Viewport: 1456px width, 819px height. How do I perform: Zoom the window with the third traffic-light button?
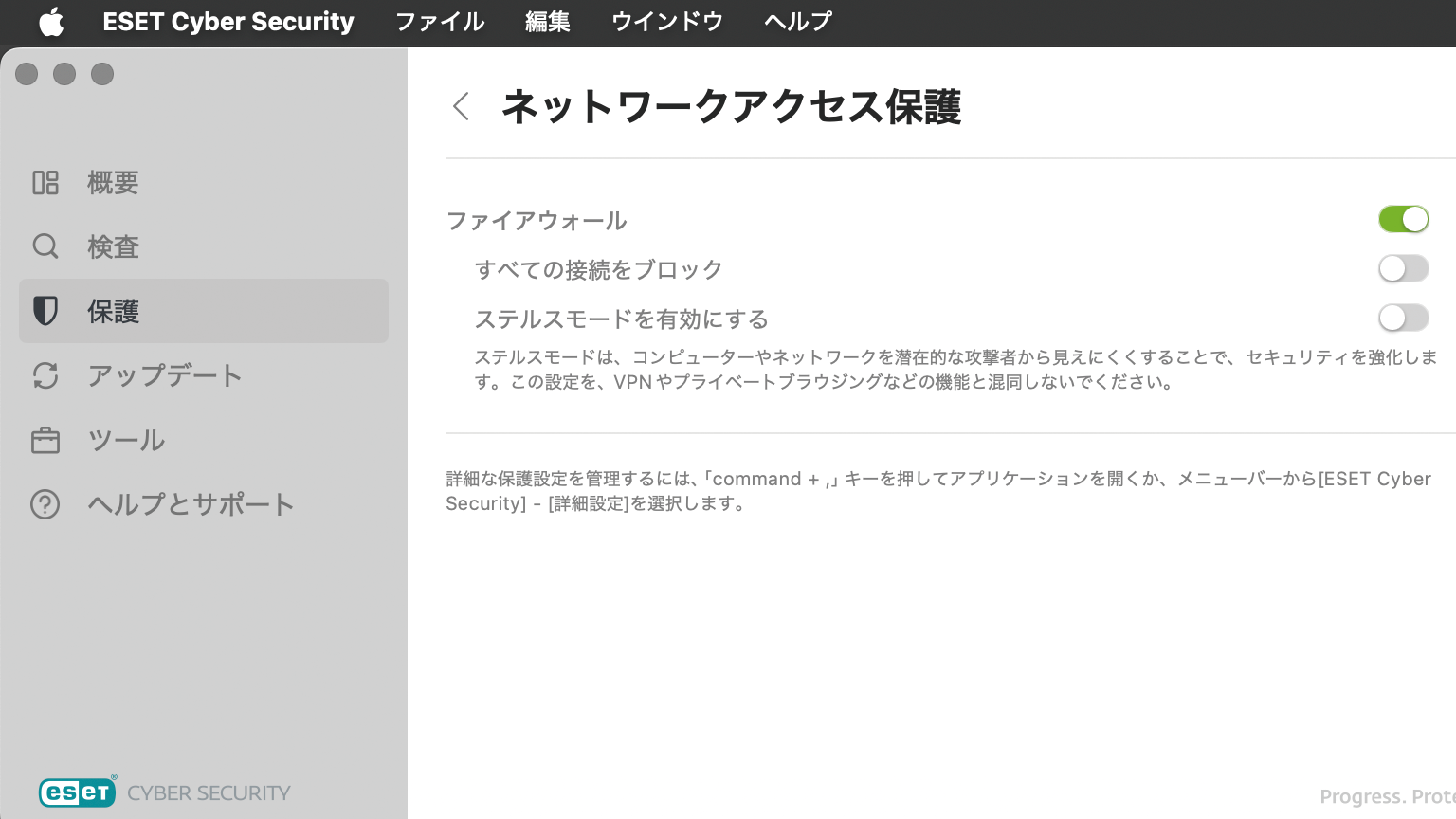point(102,74)
